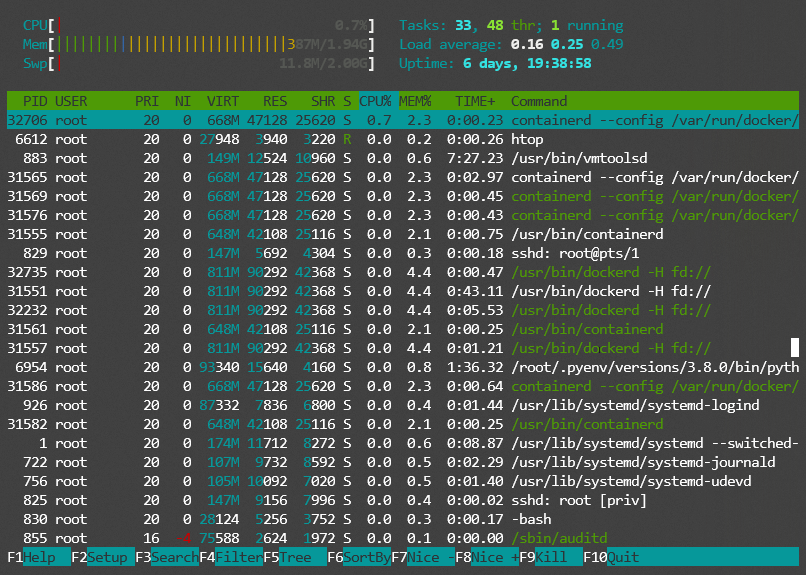Image resolution: width=806 pixels, height=575 pixels.
Task: Select the systemd --switched- row PID 1
Action: point(403,443)
